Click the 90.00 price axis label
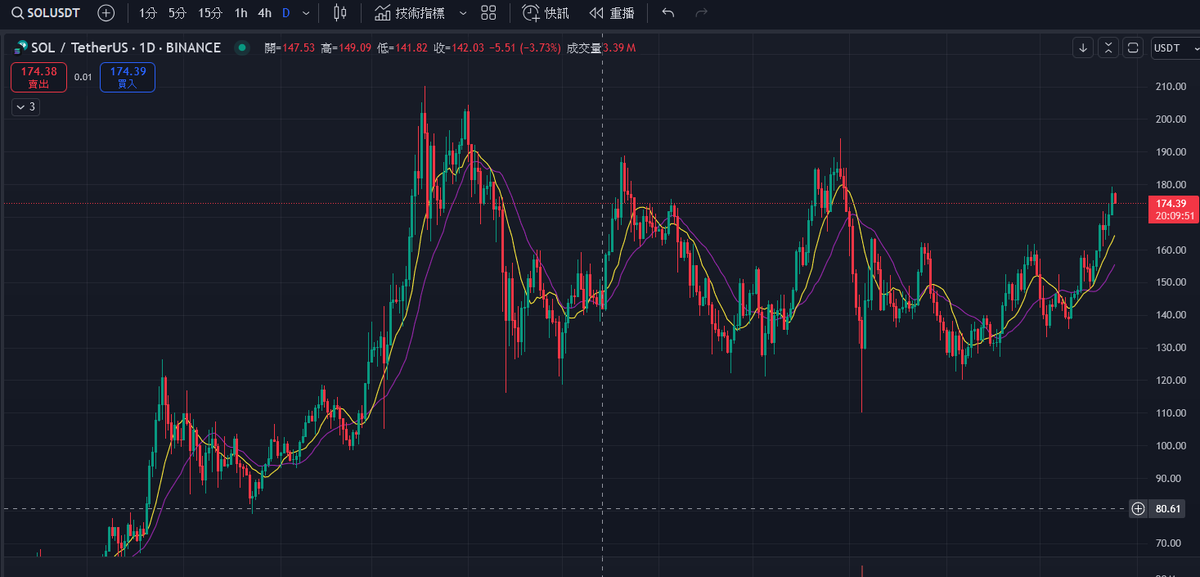1200x577 pixels. [x=1170, y=478]
